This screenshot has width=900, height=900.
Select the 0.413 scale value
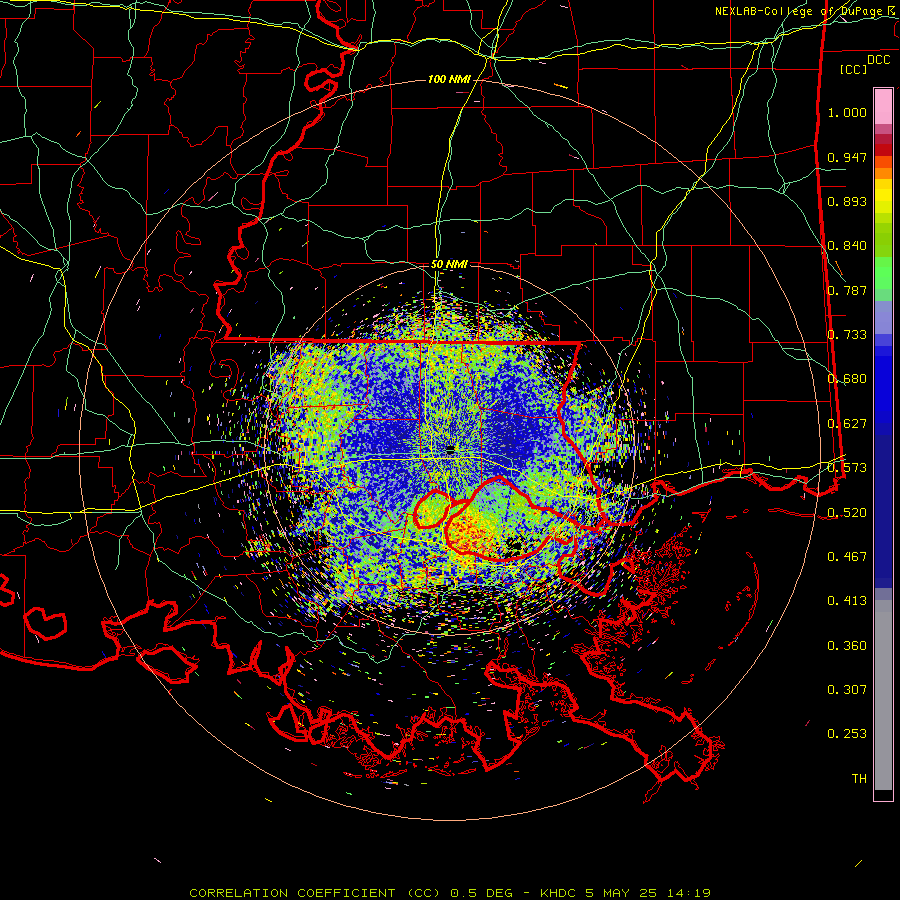click(x=847, y=601)
